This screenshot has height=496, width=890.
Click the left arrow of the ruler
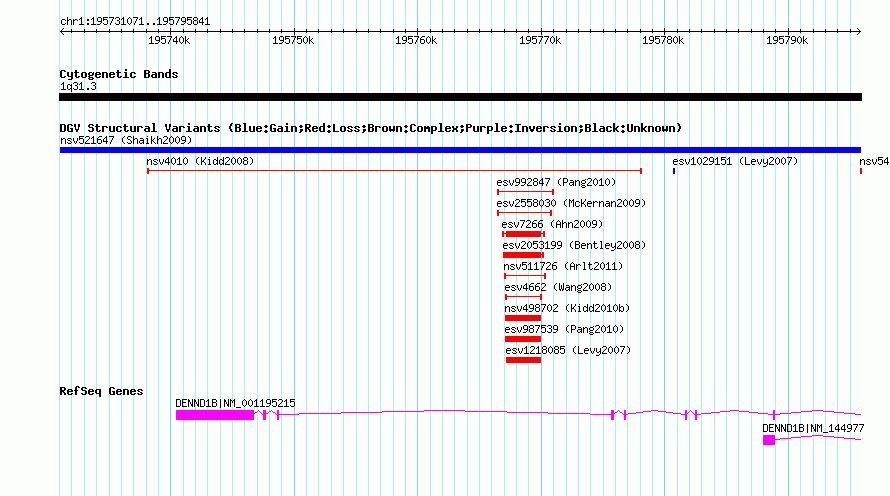(x=62, y=32)
